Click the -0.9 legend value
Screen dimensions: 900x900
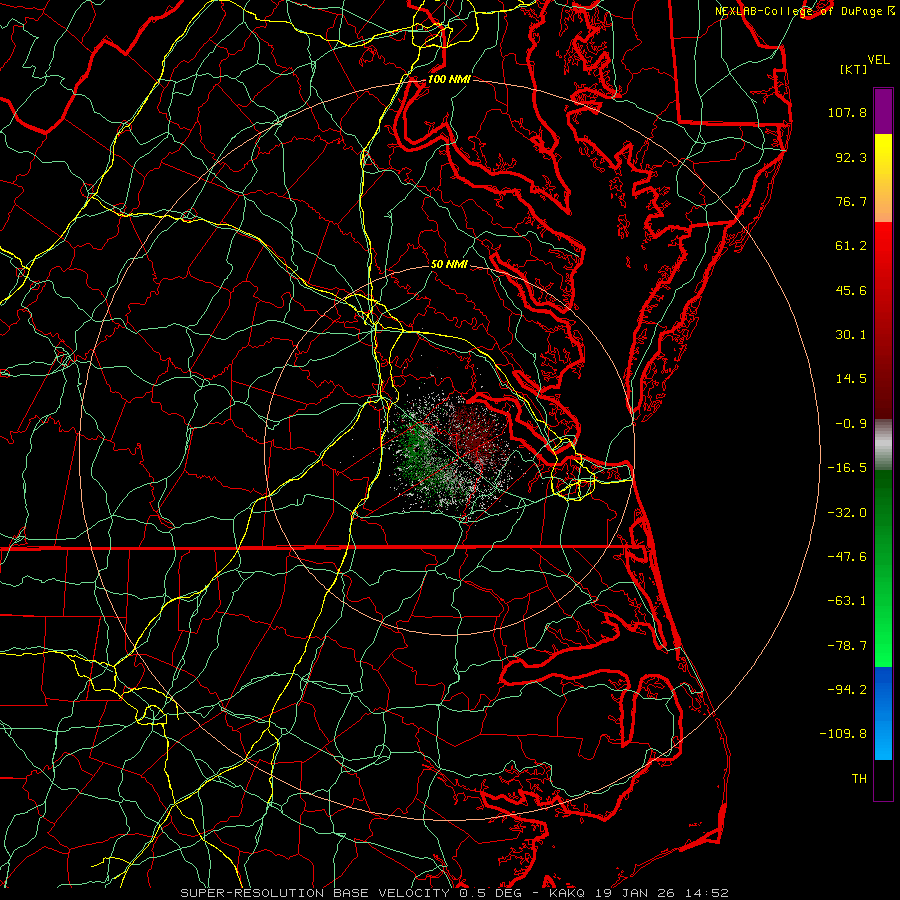coord(851,424)
